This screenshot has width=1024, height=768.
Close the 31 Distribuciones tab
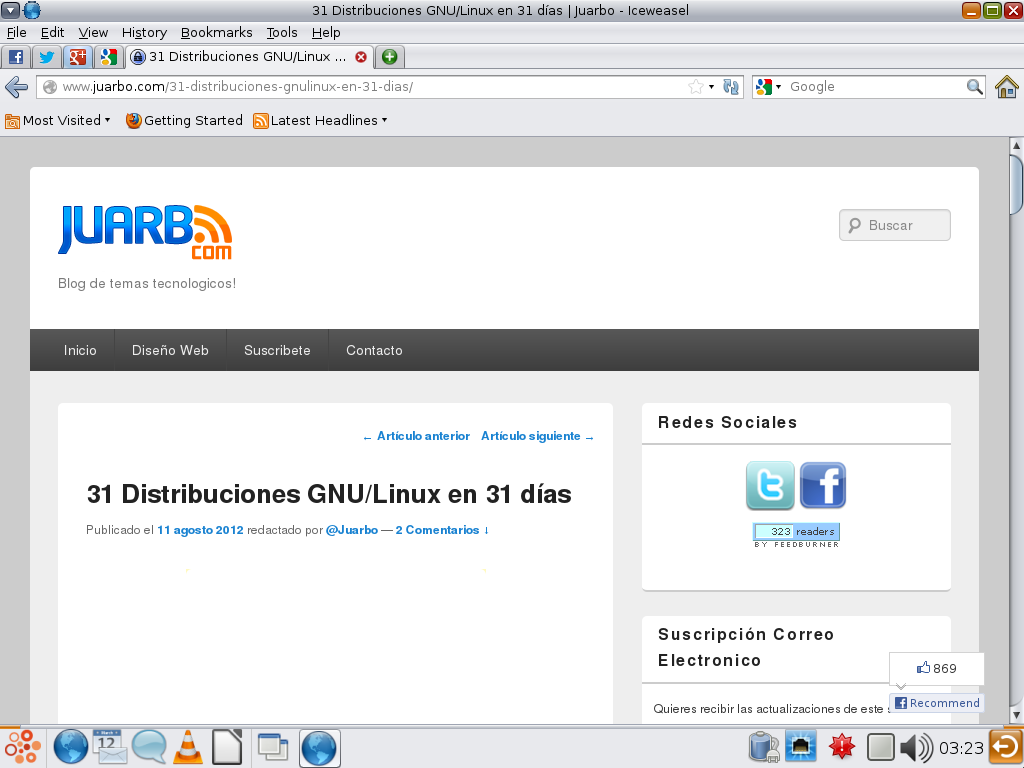pos(360,57)
